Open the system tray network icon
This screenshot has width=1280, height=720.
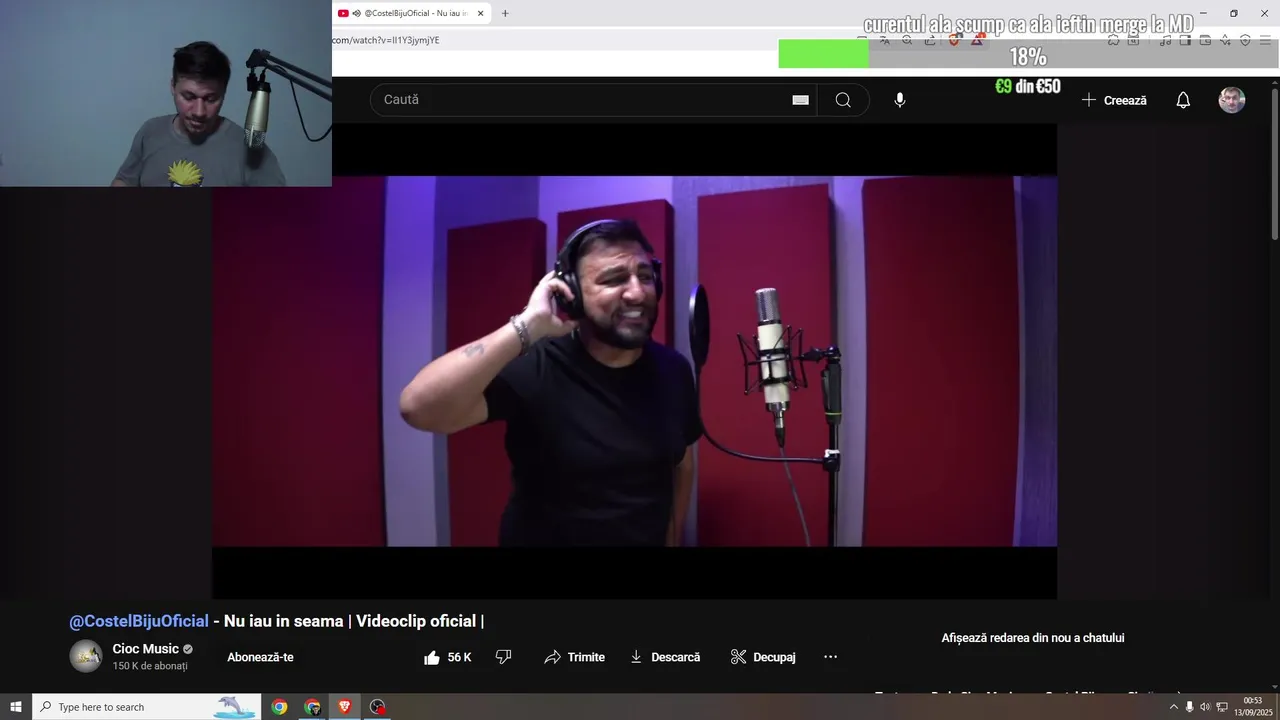[x=1222, y=707]
